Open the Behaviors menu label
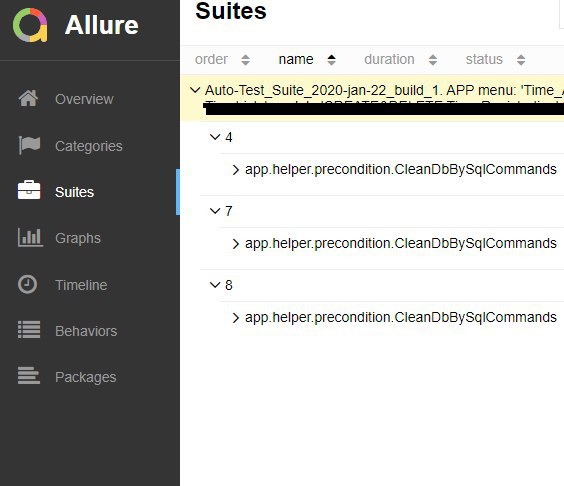Screen dimensions: 564x486 click(x=86, y=331)
